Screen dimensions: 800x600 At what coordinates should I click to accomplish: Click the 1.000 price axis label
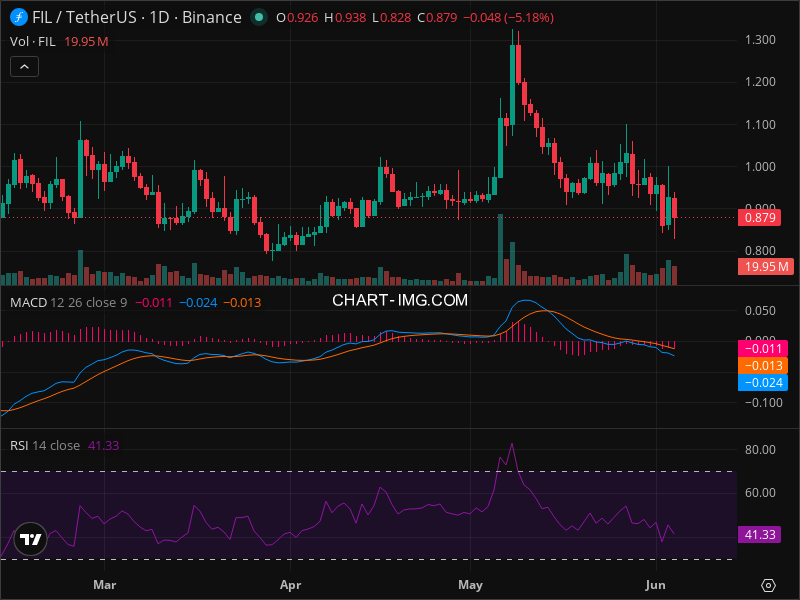coord(760,166)
